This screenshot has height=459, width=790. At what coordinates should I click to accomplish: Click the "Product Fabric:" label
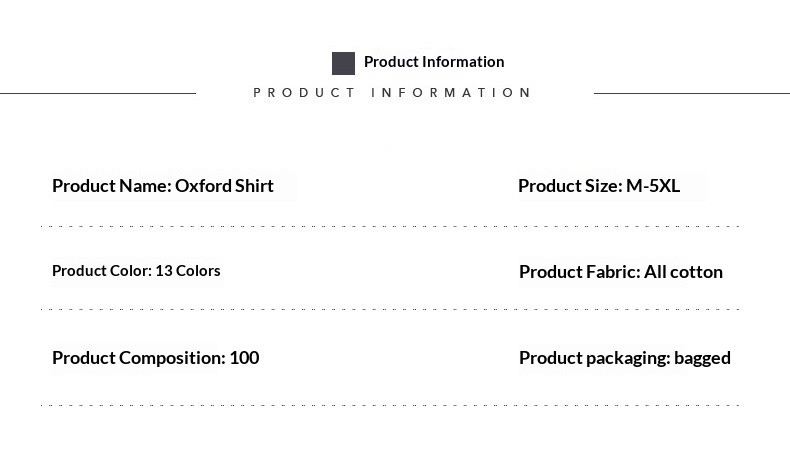click(579, 272)
